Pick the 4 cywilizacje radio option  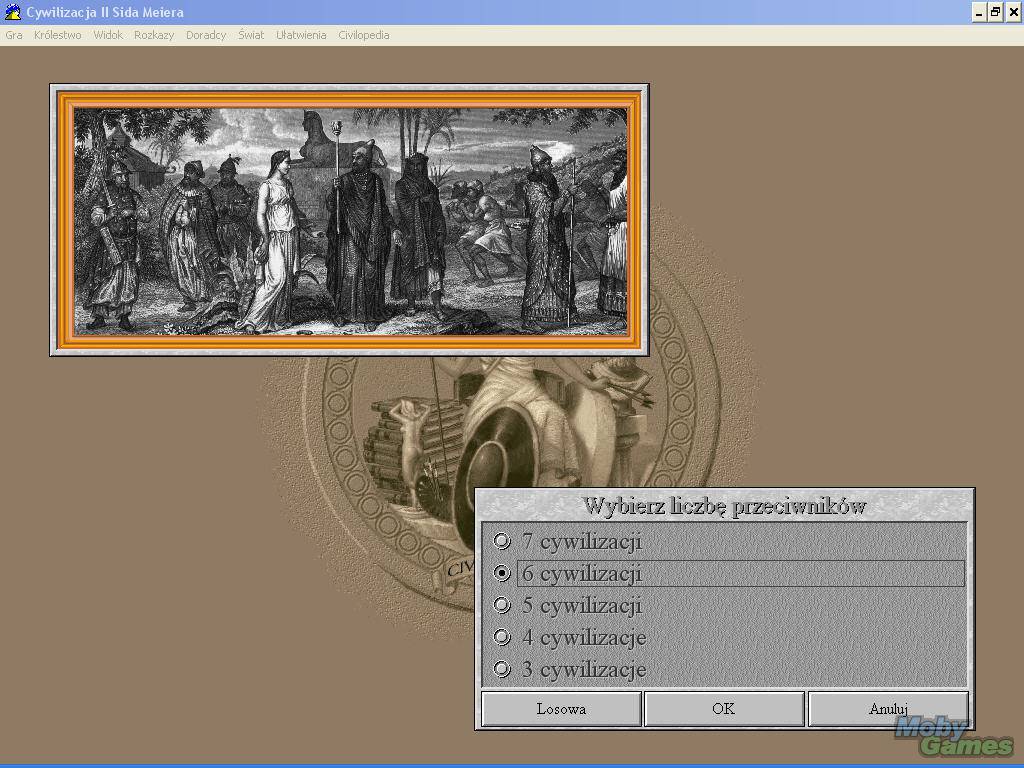[502, 637]
